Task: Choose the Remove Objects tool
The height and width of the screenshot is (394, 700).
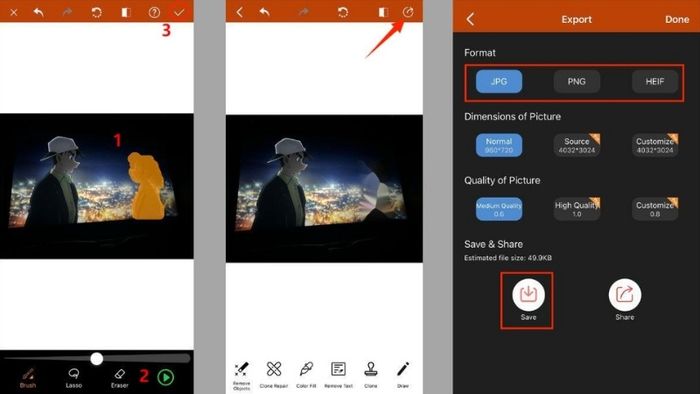Action: 242,376
